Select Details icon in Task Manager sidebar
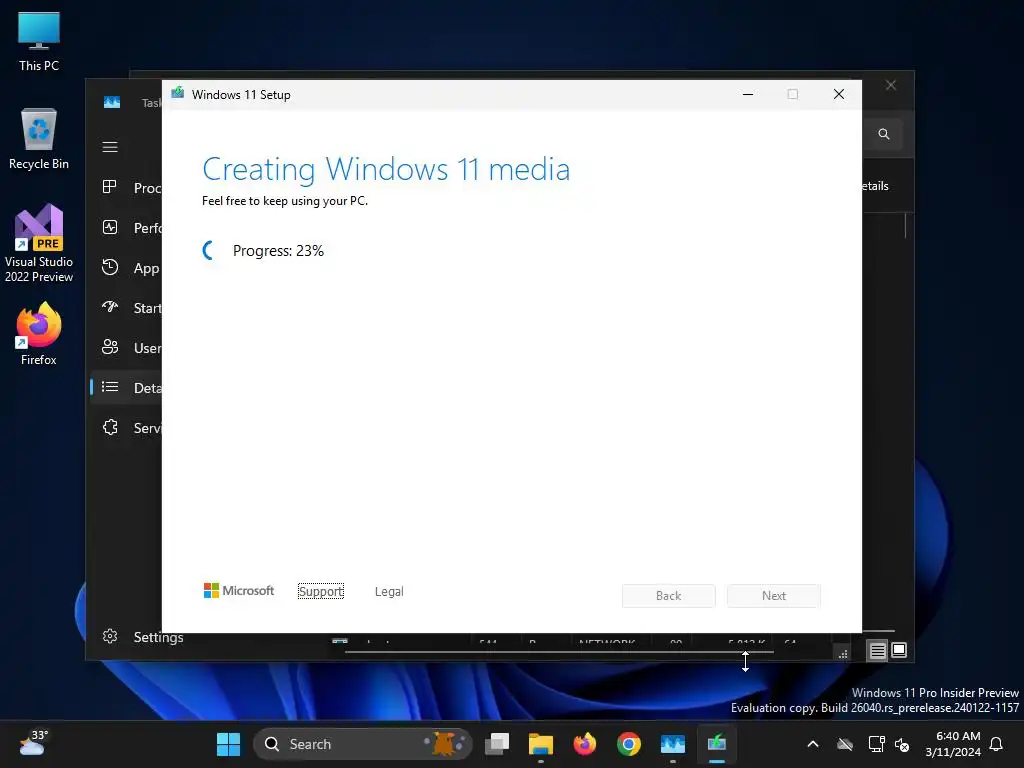This screenshot has height=768, width=1024. pos(110,387)
